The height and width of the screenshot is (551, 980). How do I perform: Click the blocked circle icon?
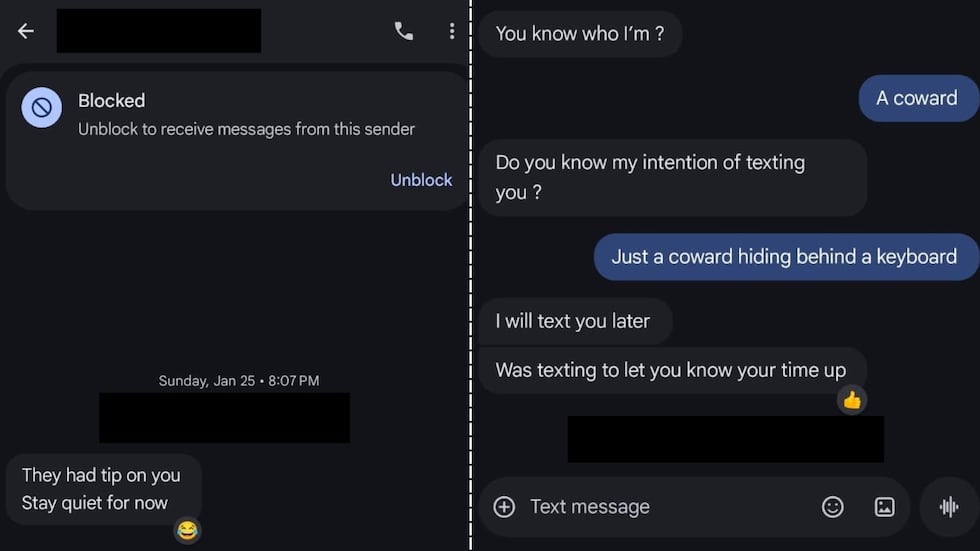pyautogui.click(x=42, y=107)
